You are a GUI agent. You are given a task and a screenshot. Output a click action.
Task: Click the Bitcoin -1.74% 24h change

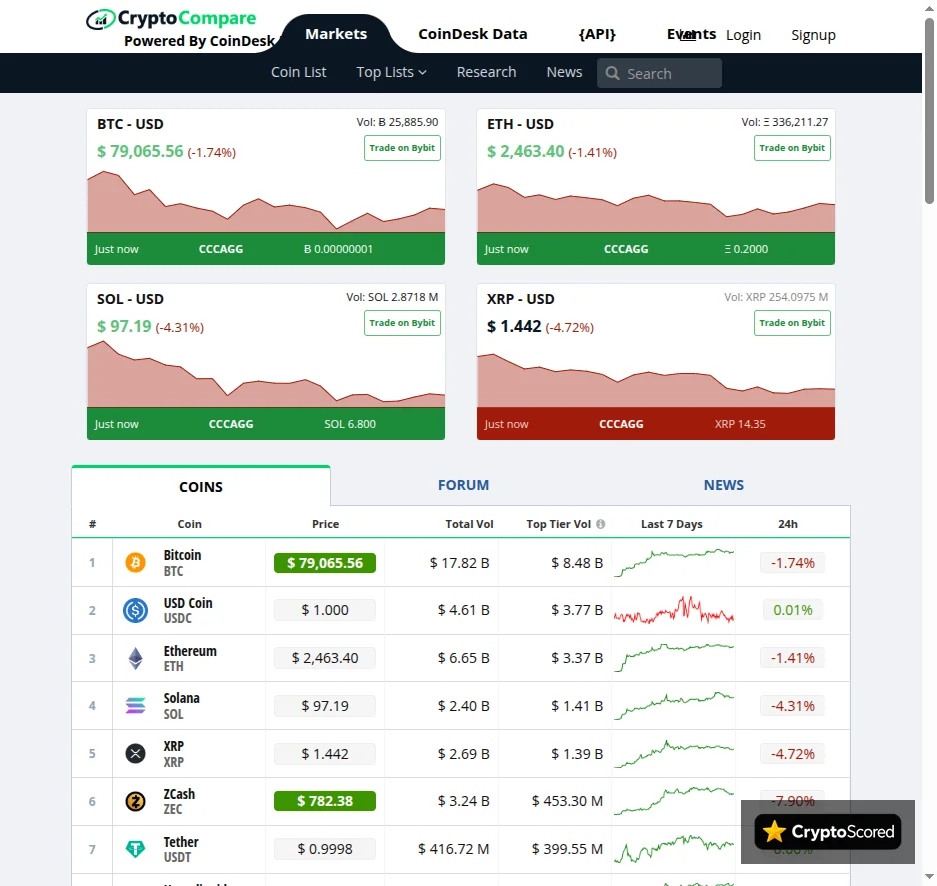[x=792, y=563]
